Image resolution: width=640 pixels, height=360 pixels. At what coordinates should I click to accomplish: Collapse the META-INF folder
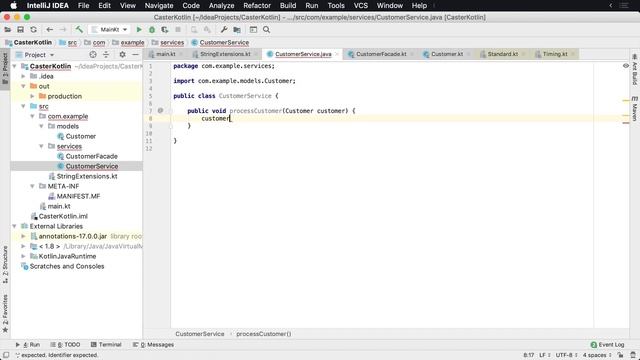[x=32, y=186]
